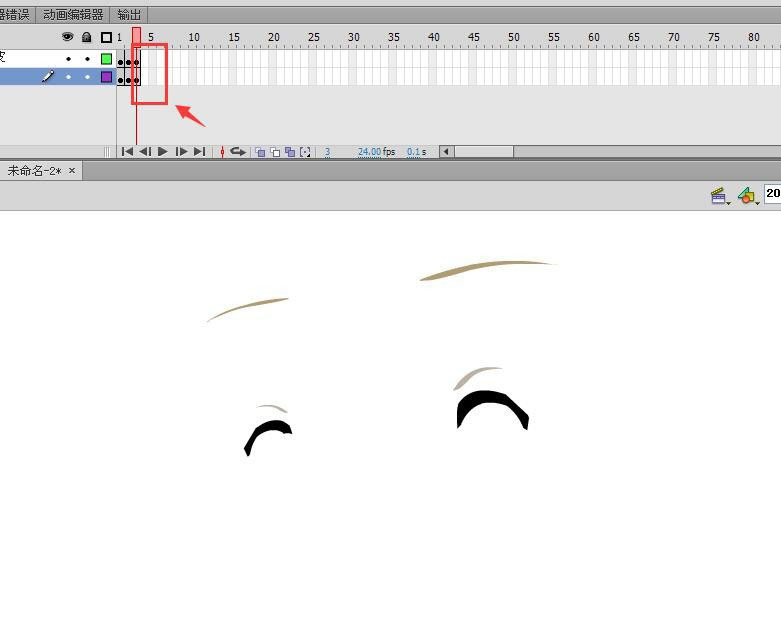Enable Onion Skin Outlines icon
781x634 pixels.
[x=275, y=152]
